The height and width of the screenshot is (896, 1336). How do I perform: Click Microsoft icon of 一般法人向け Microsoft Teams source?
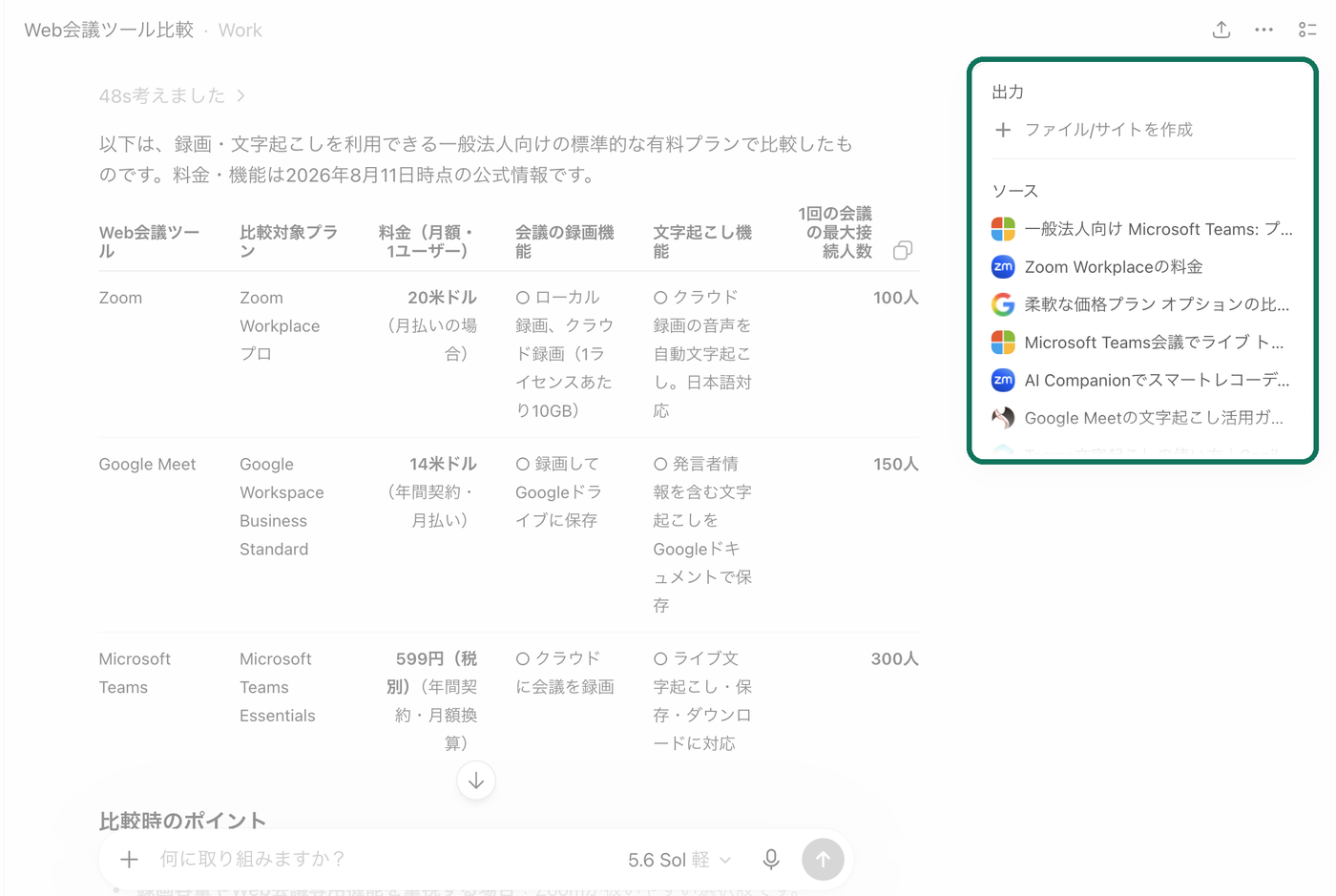[1003, 229]
